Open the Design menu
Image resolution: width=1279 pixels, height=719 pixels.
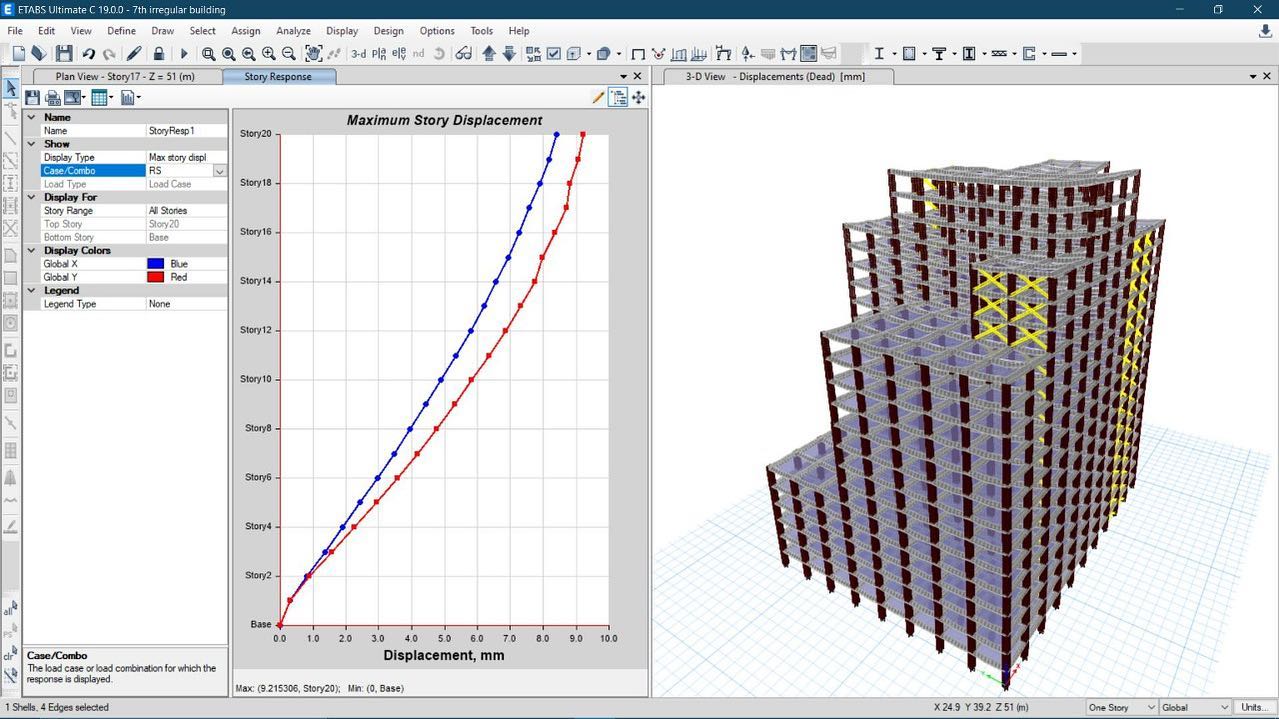[389, 31]
